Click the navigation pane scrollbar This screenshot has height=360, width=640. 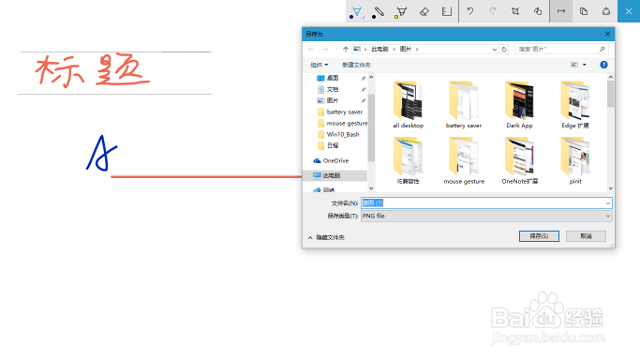click(371, 127)
